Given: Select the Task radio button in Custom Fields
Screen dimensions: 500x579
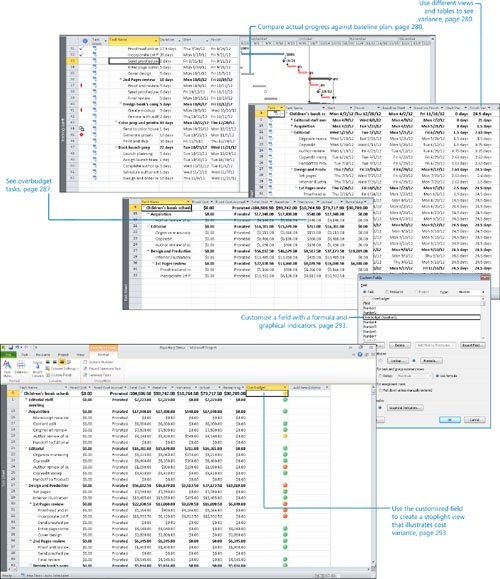Looking at the screenshot, I should (x=365, y=292).
